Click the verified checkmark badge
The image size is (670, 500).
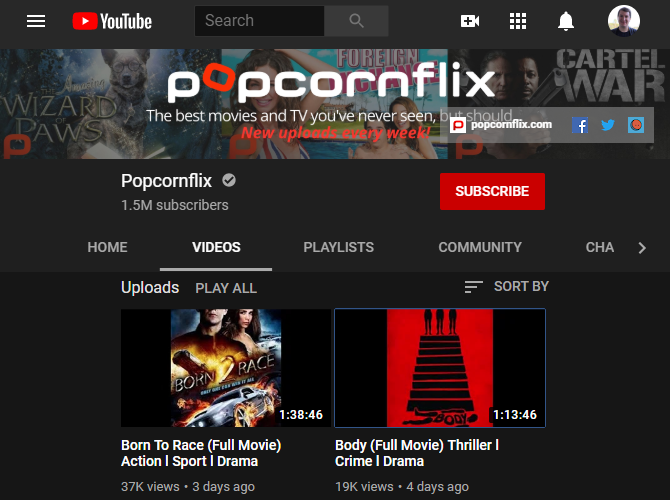tap(229, 180)
